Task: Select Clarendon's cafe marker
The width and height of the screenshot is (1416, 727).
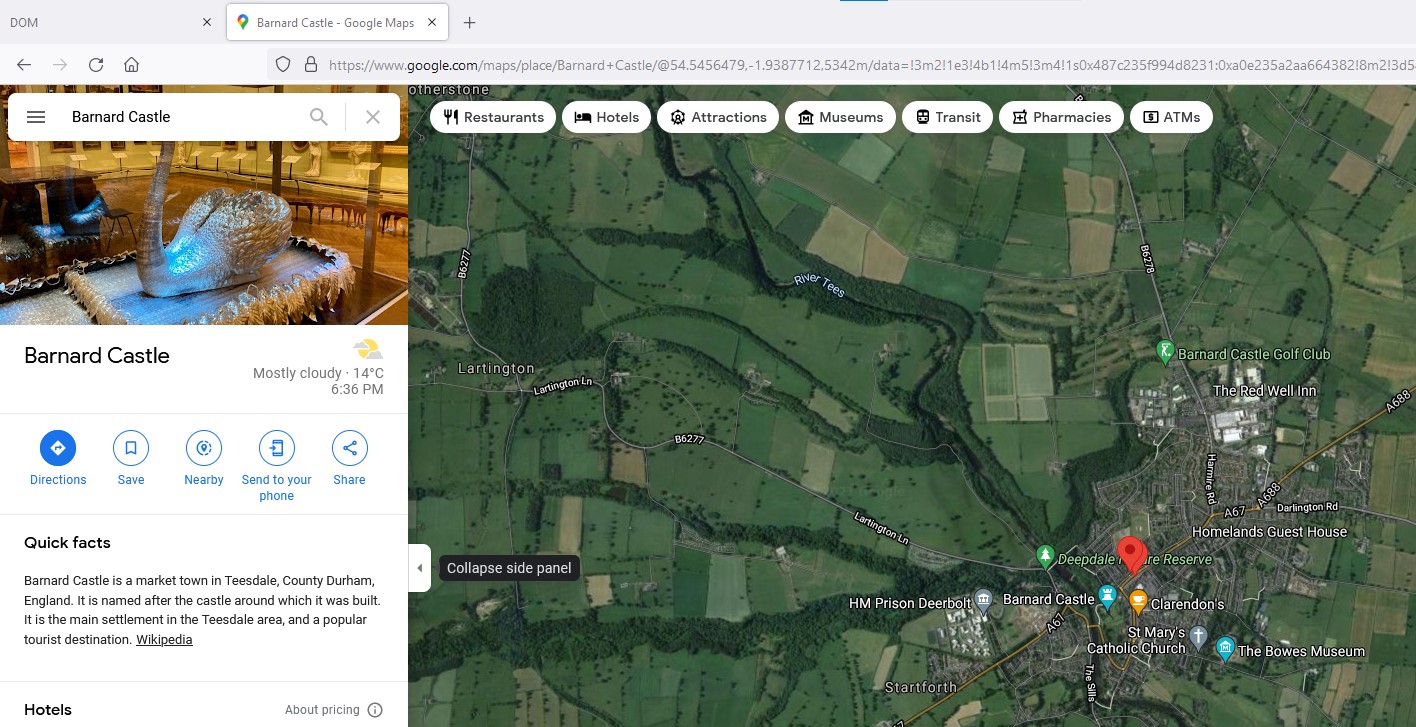Action: click(x=1138, y=601)
